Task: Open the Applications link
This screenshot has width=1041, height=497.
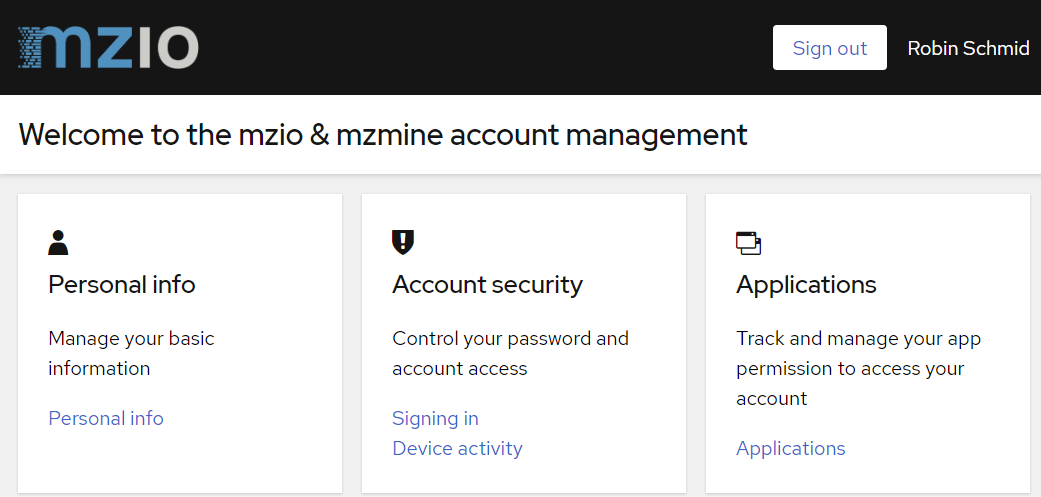Action: [791, 449]
